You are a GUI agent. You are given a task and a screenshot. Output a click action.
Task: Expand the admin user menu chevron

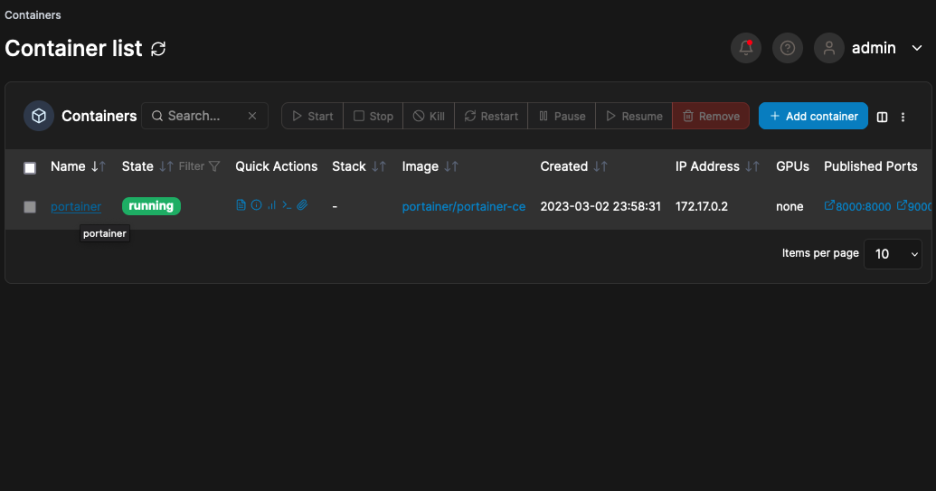coord(916,48)
